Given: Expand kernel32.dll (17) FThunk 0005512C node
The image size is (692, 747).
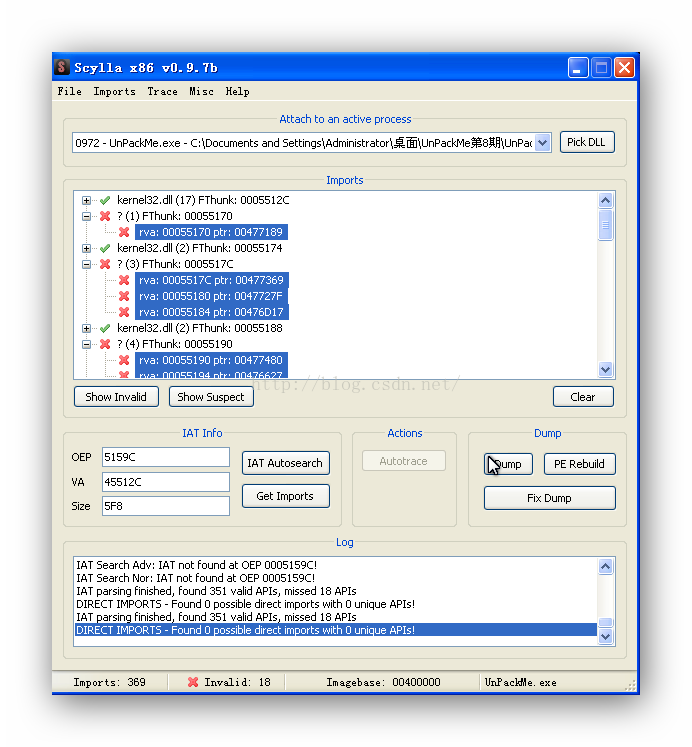Looking at the screenshot, I should [x=86, y=201].
